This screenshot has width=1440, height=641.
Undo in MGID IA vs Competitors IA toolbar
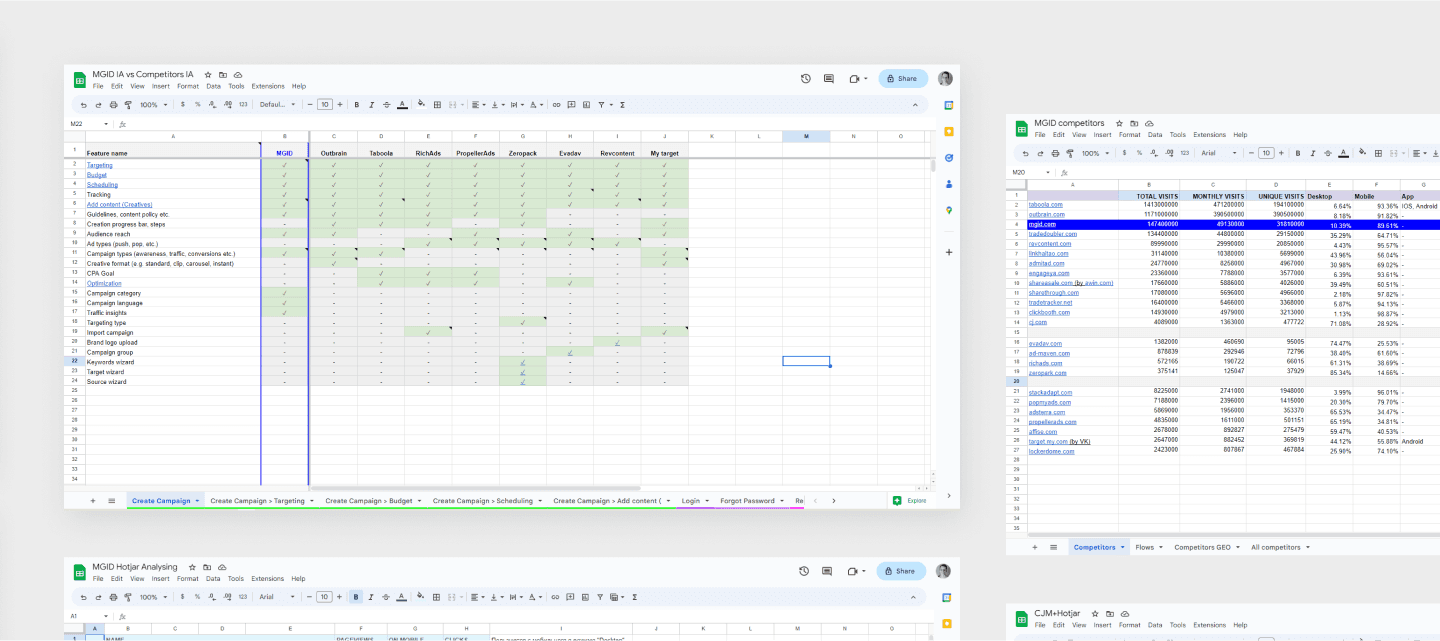click(84, 104)
